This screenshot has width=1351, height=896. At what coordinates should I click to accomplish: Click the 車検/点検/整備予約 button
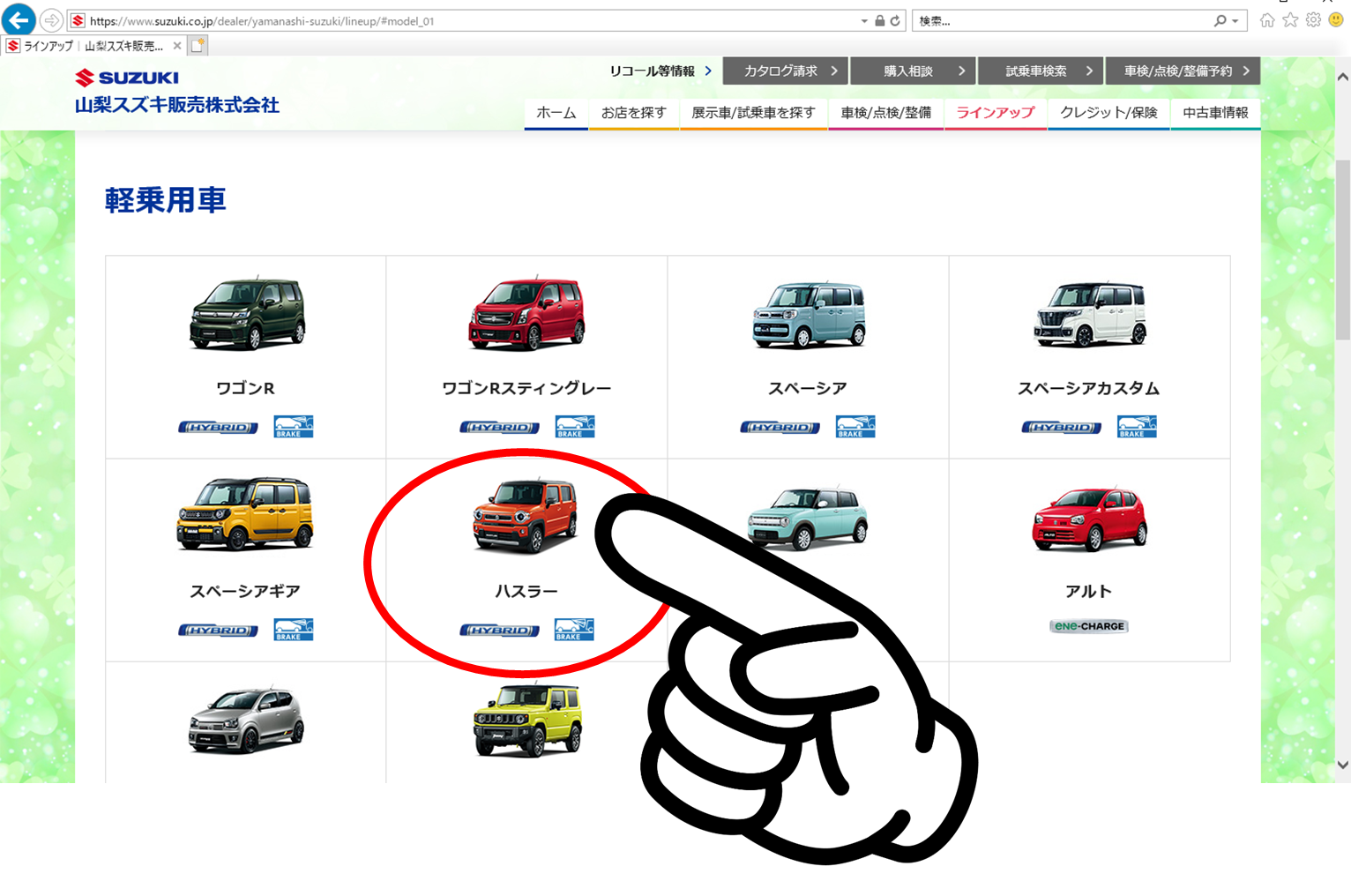point(1183,71)
